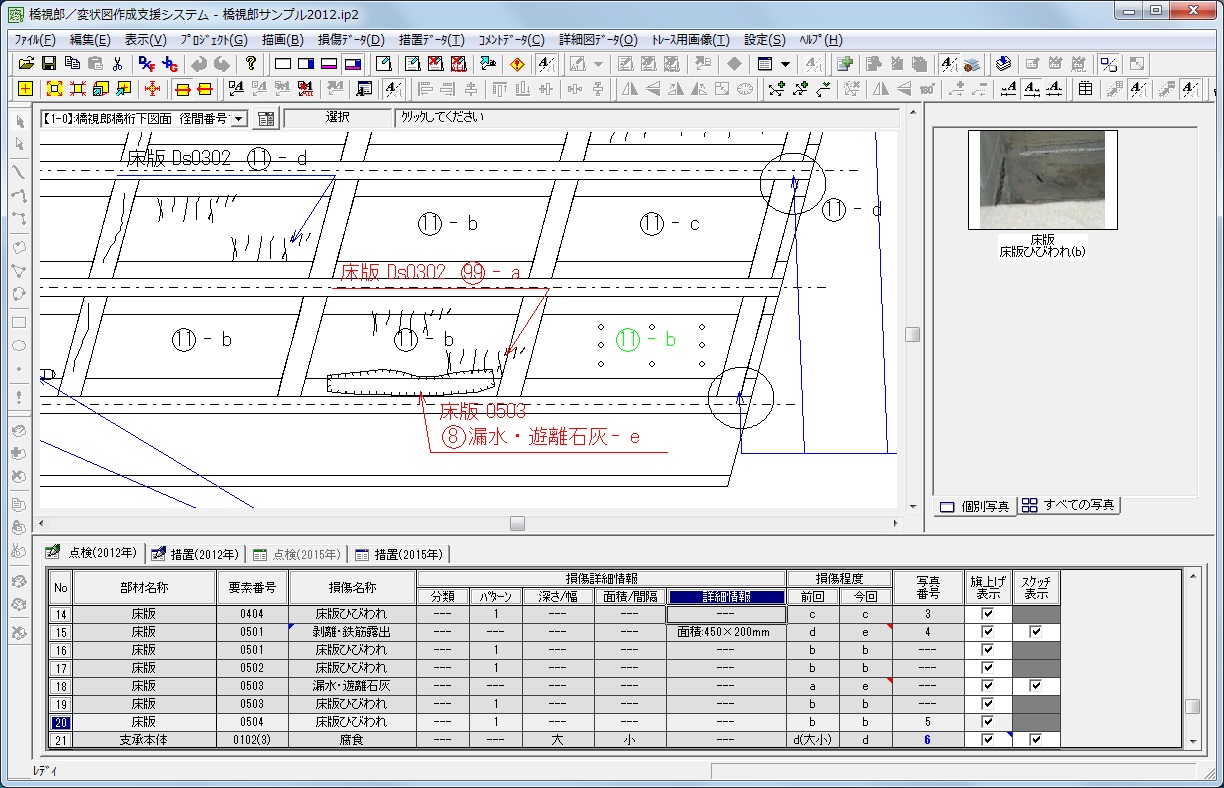
Task: Open the drawing selector dropdown 橋視郎橋桁下図面
Action: point(238,118)
